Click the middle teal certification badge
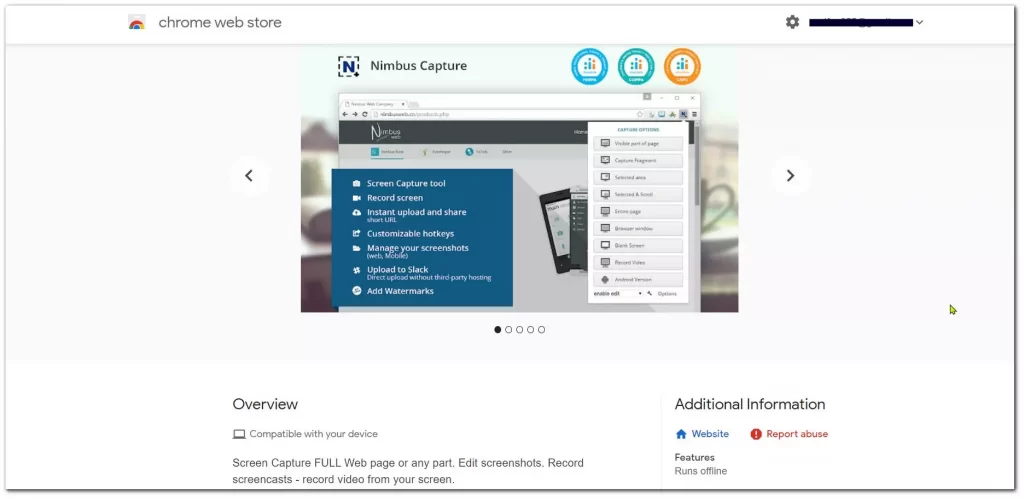 [x=636, y=67]
